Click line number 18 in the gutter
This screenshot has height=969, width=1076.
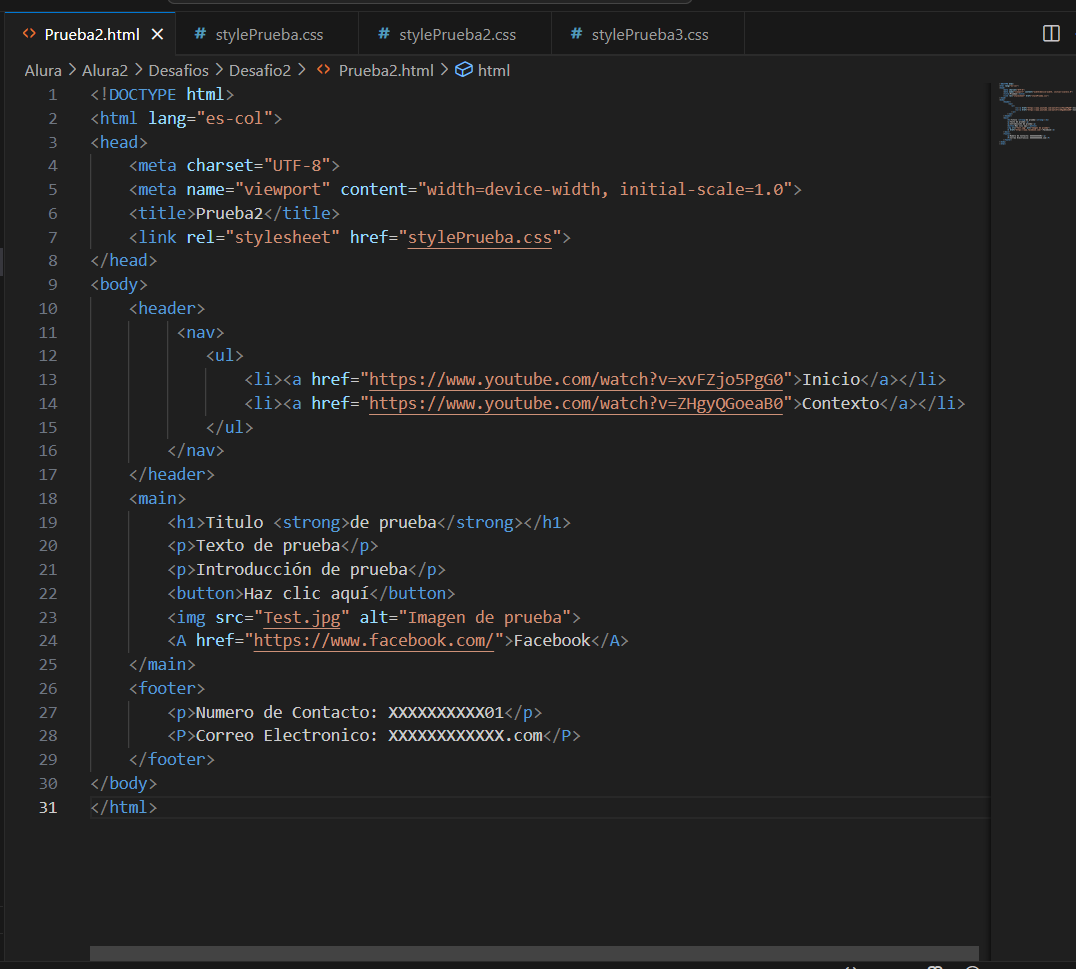tap(47, 499)
